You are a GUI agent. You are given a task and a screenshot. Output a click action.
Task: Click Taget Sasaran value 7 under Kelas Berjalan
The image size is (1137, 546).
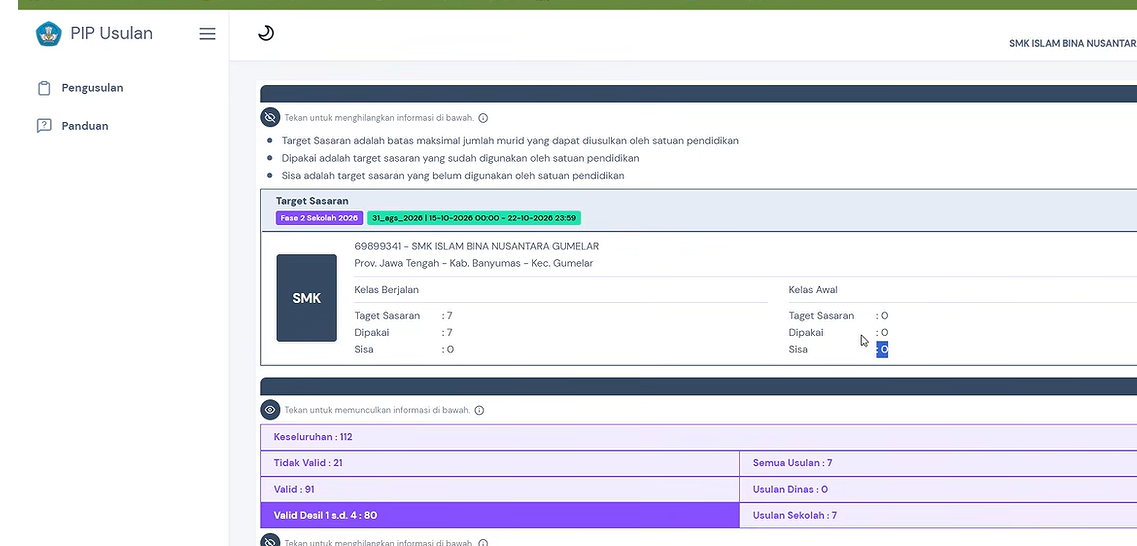pos(447,316)
